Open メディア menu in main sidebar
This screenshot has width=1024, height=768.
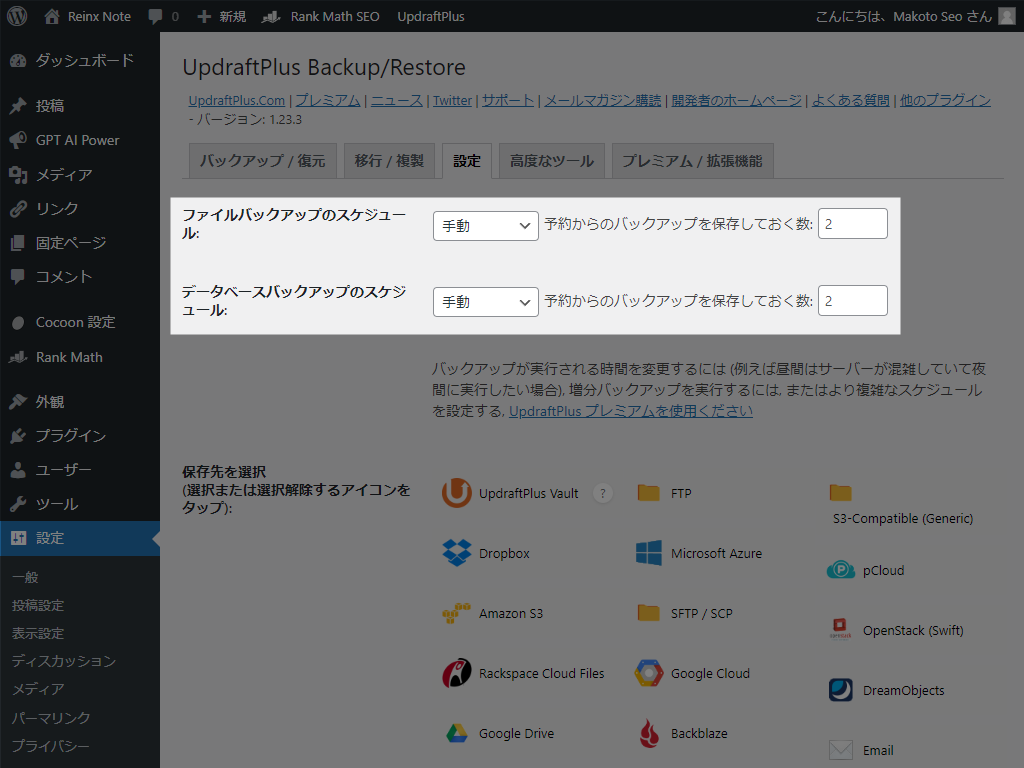coord(80,174)
